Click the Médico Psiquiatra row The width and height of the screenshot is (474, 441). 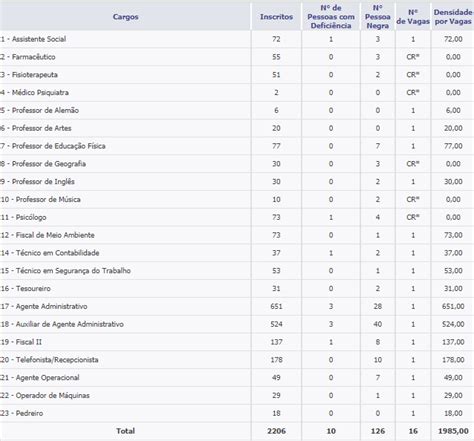237,92
